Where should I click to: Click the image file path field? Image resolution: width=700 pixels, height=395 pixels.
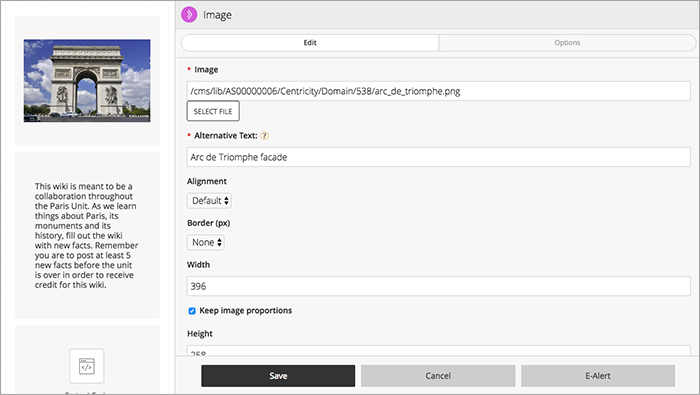pyautogui.click(x=438, y=91)
